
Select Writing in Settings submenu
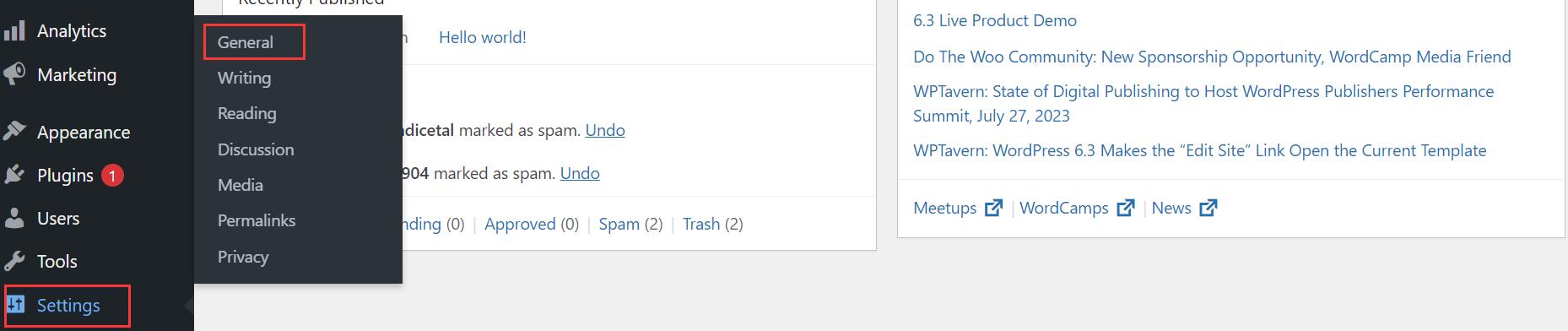(244, 78)
